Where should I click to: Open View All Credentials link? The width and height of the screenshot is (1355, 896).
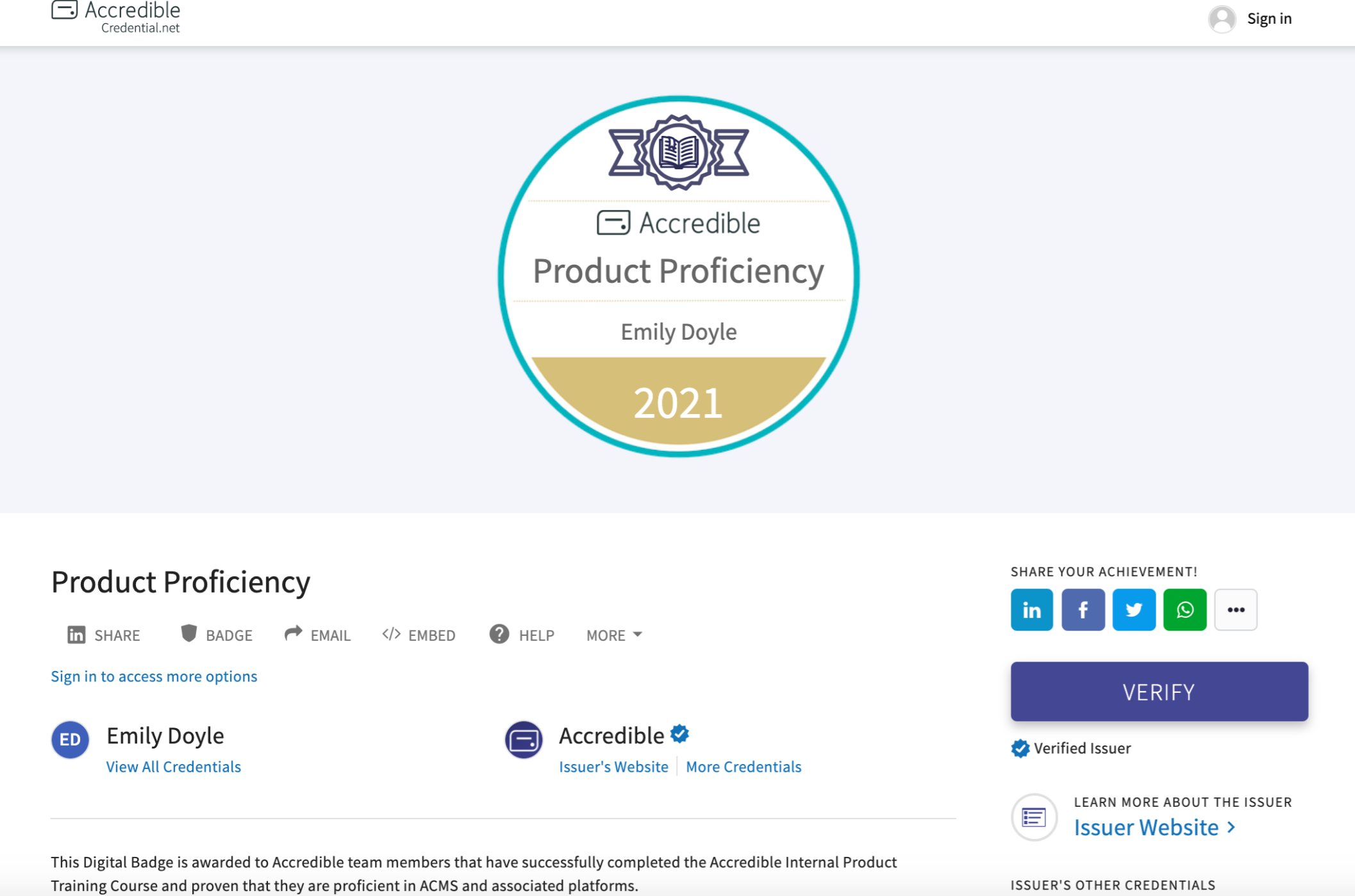coord(173,767)
